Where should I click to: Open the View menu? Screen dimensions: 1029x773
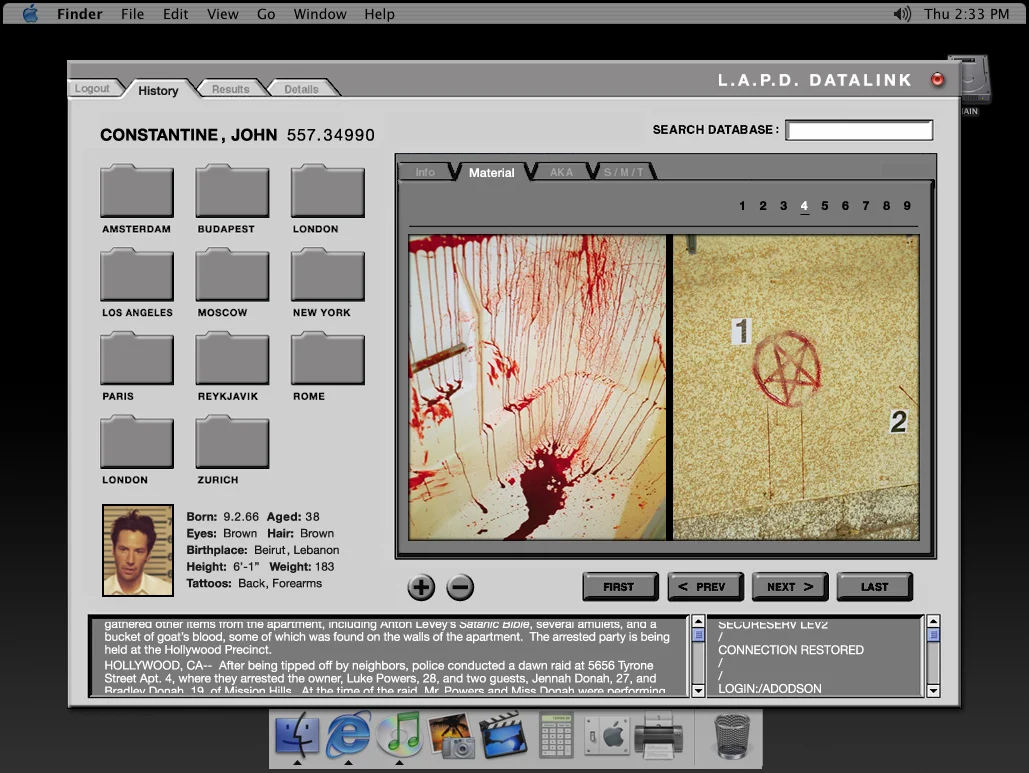point(222,14)
